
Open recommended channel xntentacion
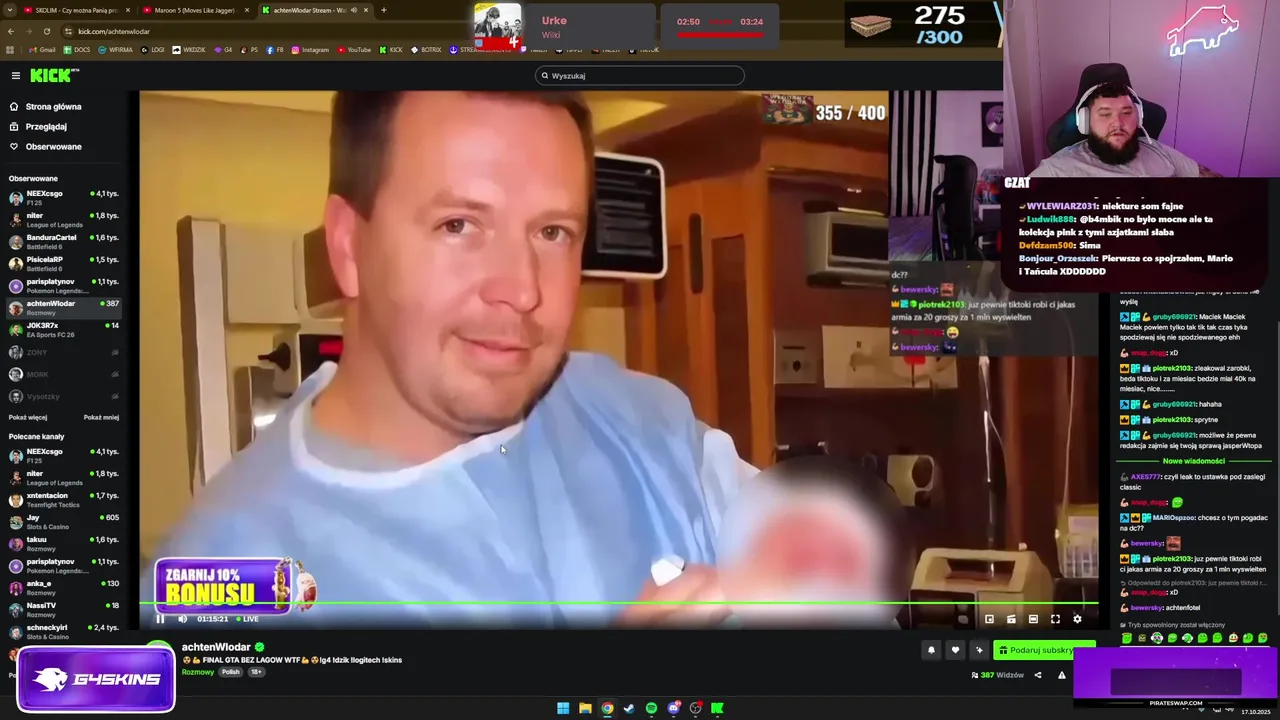point(63,499)
